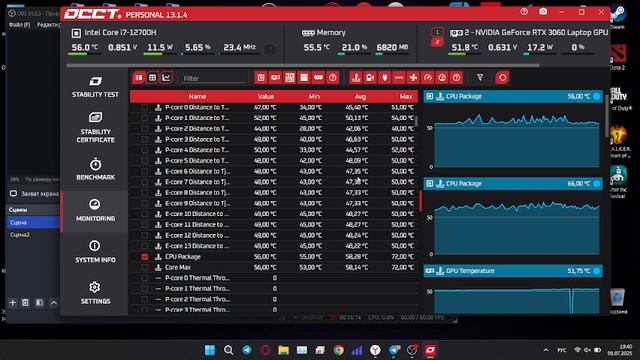
Task: Open the Stability Certificate section
Action: coord(95,128)
